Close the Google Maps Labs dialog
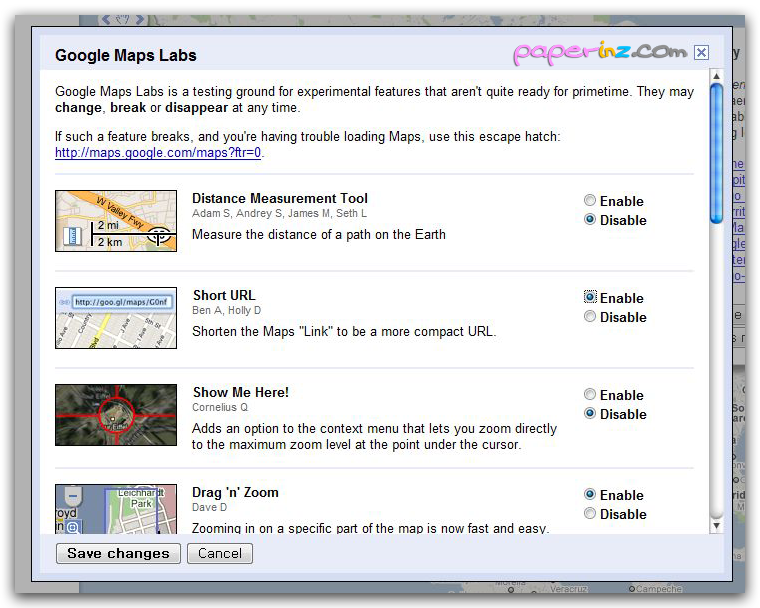 click(x=701, y=52)
